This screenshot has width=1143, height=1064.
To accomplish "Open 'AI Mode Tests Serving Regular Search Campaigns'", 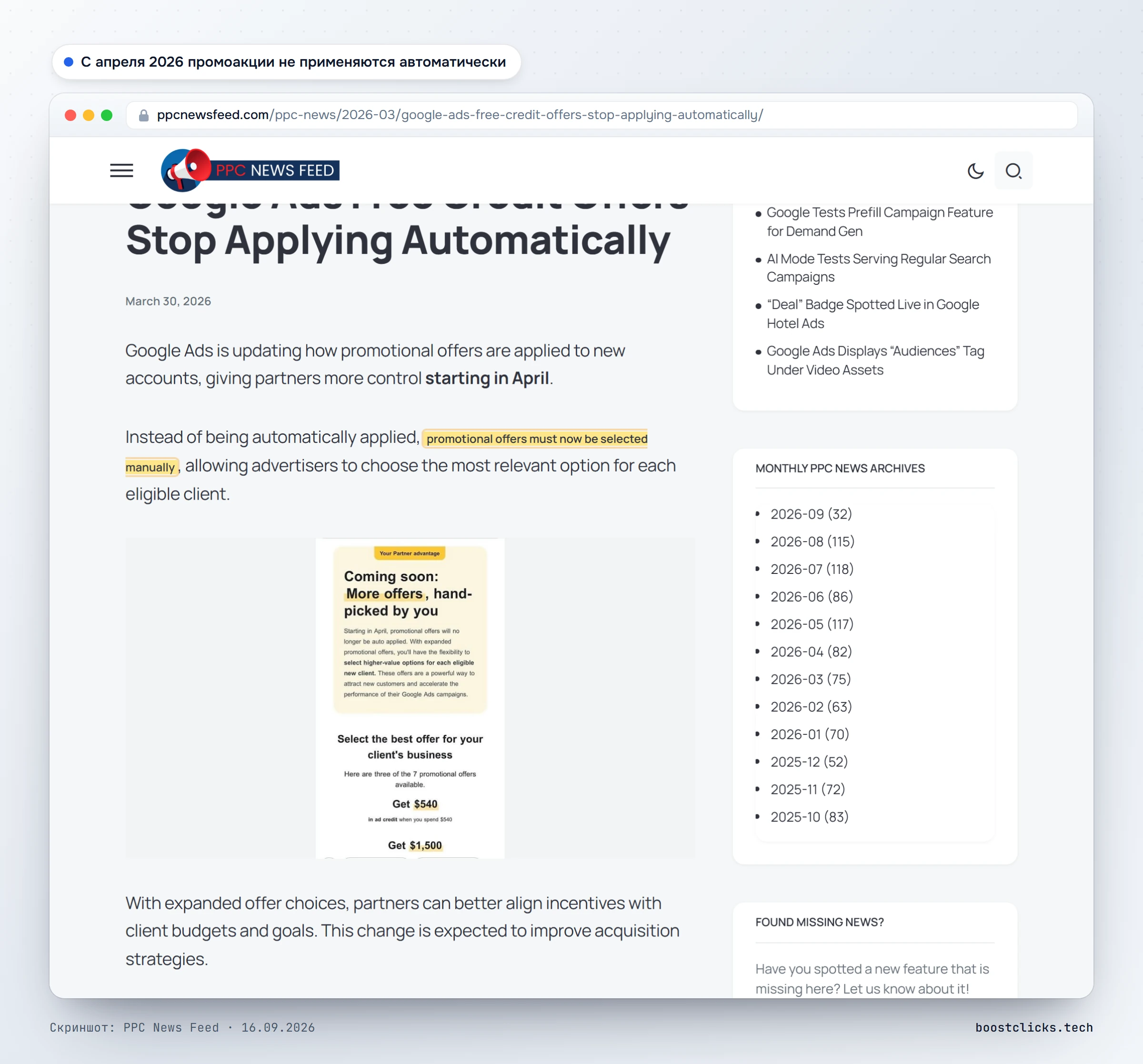I will [878, 268].
